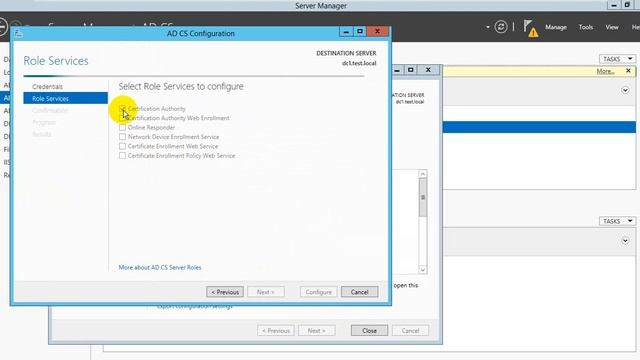640x360 pixels.
Task: Select the Role Services step
Action: coord(65,98)
